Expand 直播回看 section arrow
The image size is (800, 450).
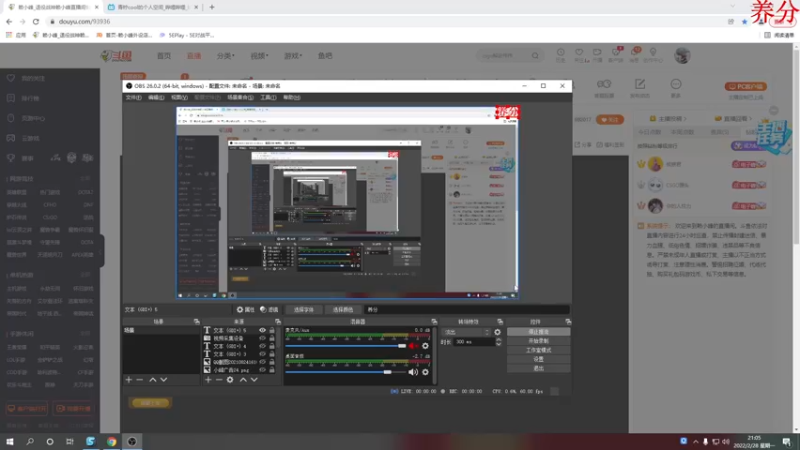[x=751, y=119]
